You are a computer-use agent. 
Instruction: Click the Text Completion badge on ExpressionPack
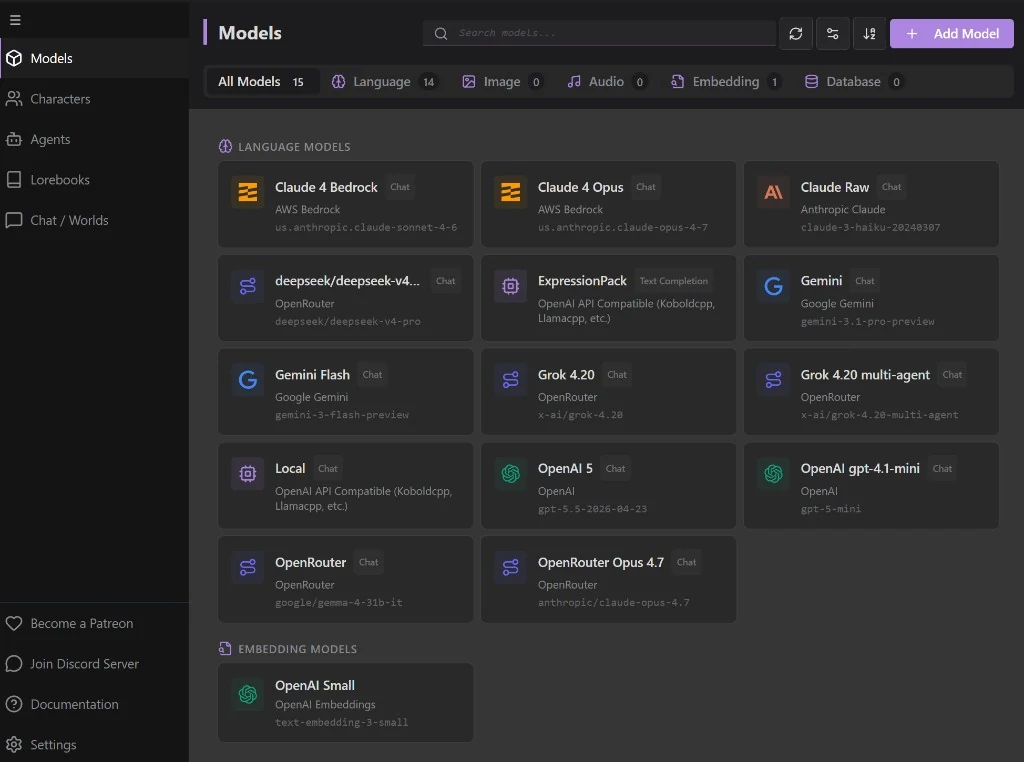click(673, 281)
